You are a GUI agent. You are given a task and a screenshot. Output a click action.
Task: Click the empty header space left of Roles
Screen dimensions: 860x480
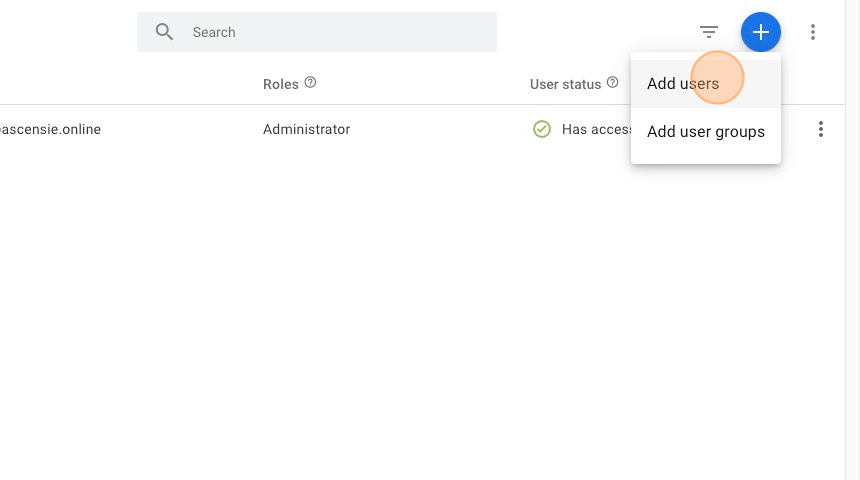tap(130, 84)
